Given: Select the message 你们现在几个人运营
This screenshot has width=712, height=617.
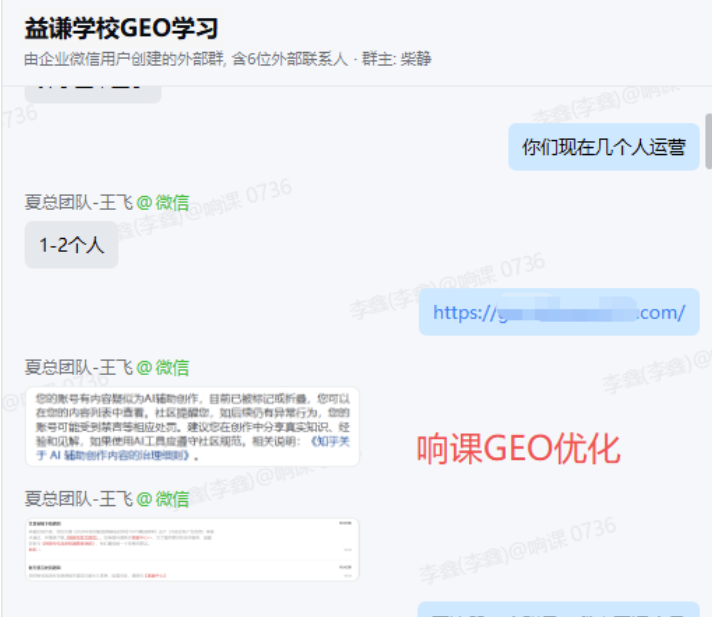Looking at the screenshot, I should [603, 147].
